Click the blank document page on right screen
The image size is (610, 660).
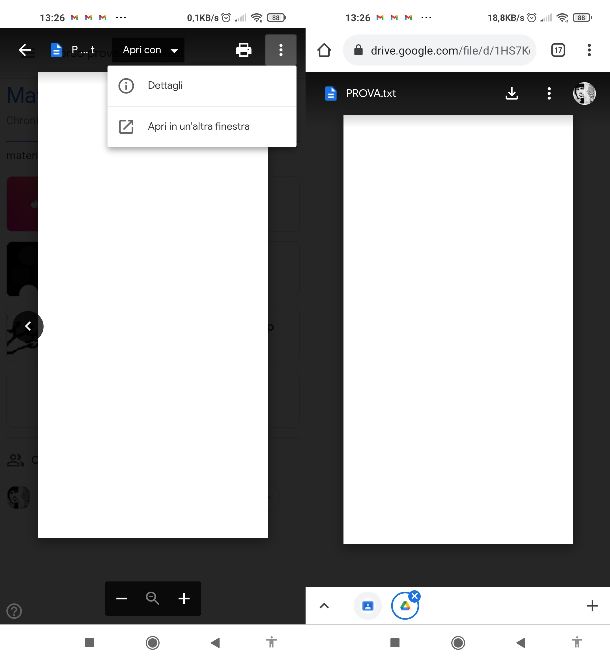[458, 330]
